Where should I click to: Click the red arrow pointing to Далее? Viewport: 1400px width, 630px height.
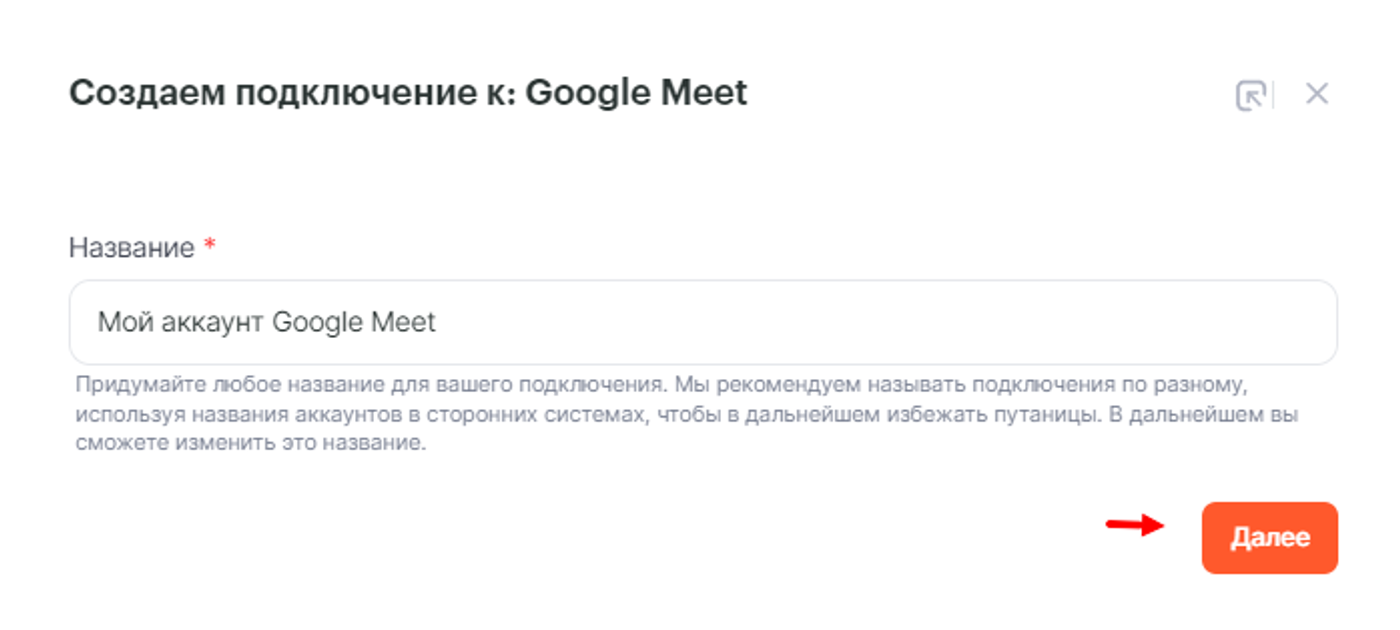[x=1134, y=525]
